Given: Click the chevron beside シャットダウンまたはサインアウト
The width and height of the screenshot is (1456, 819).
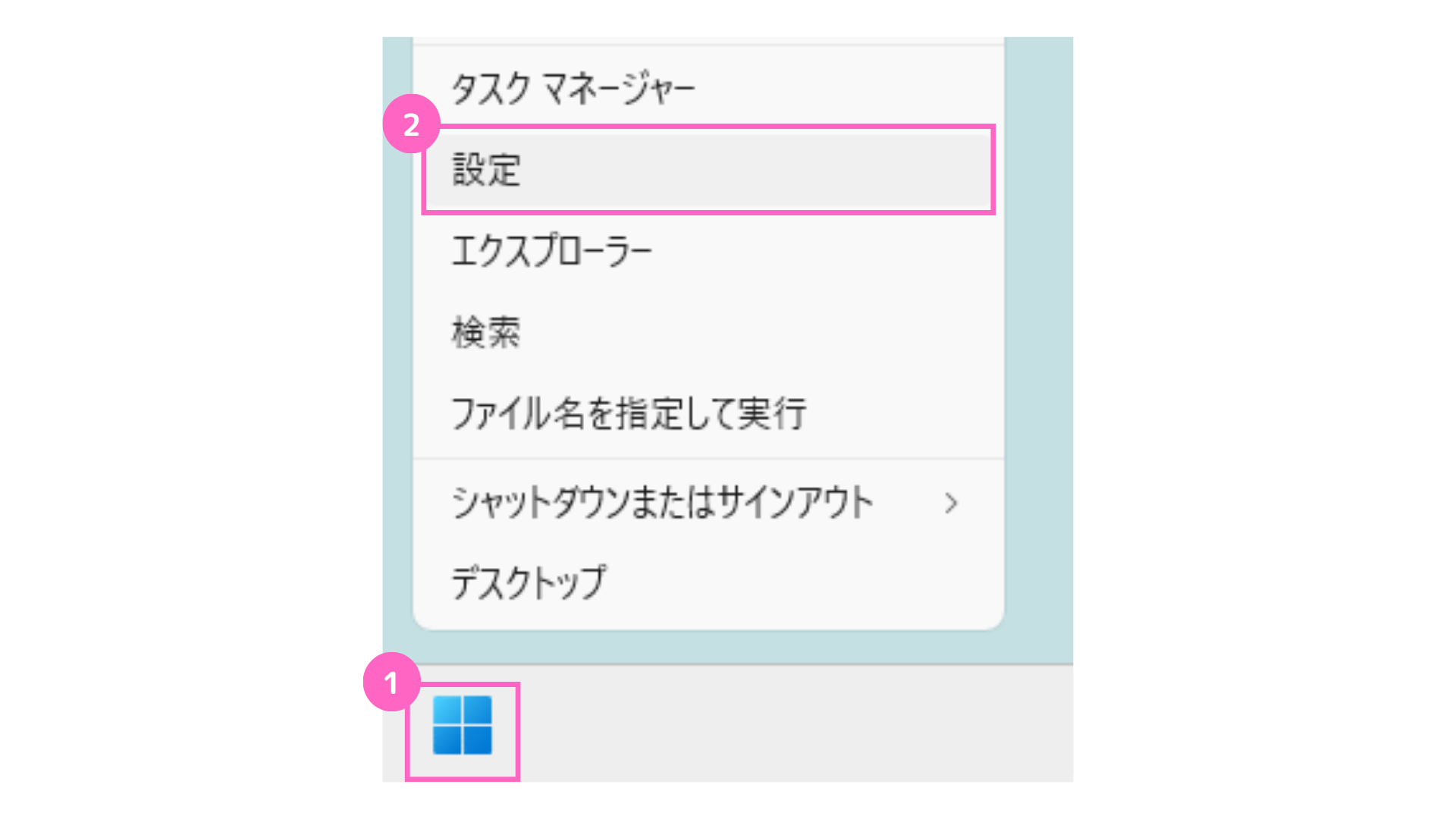Looking at the screenshot, I should click(951, 503).
